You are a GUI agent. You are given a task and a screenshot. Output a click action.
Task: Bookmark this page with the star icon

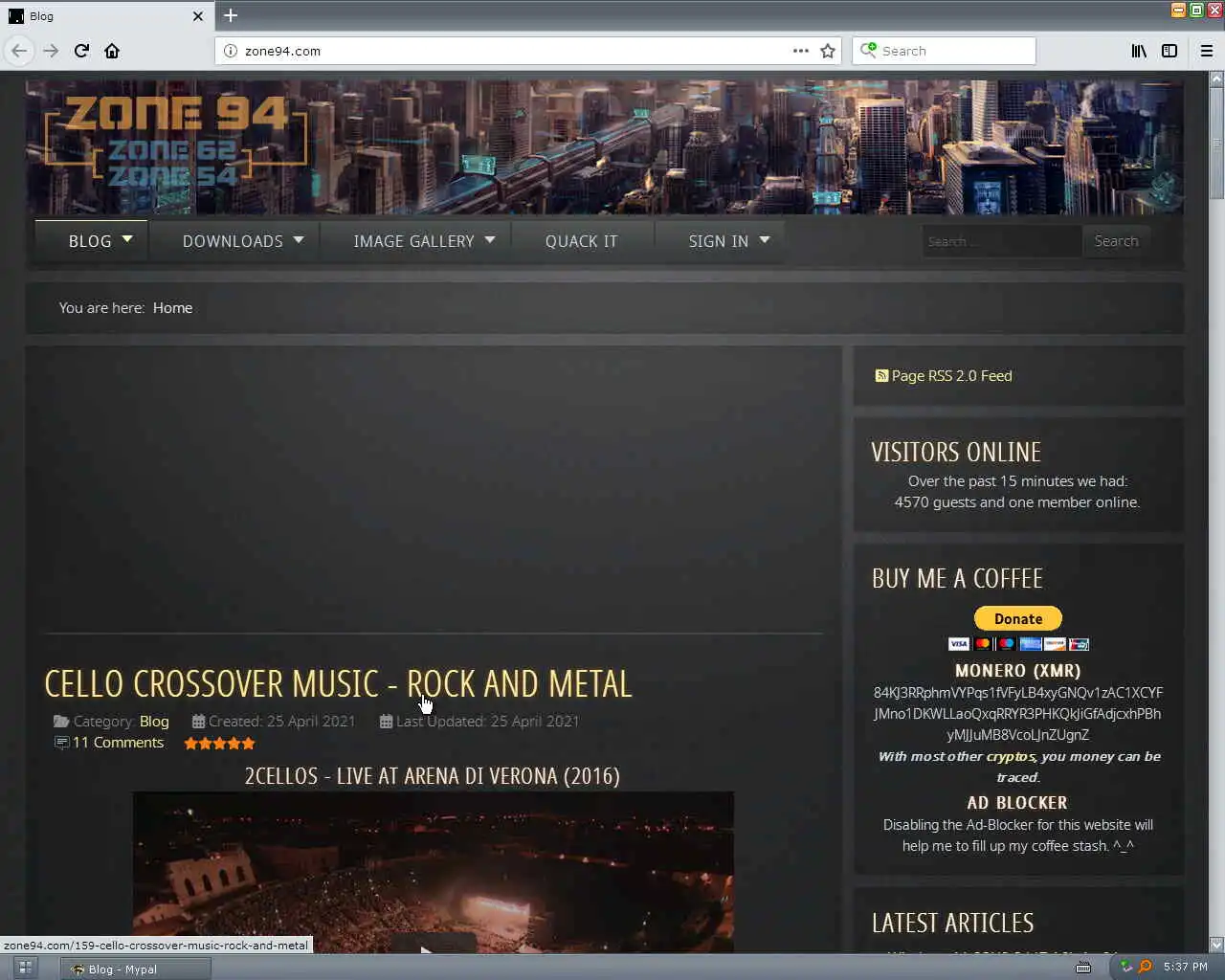pos(828,51)
